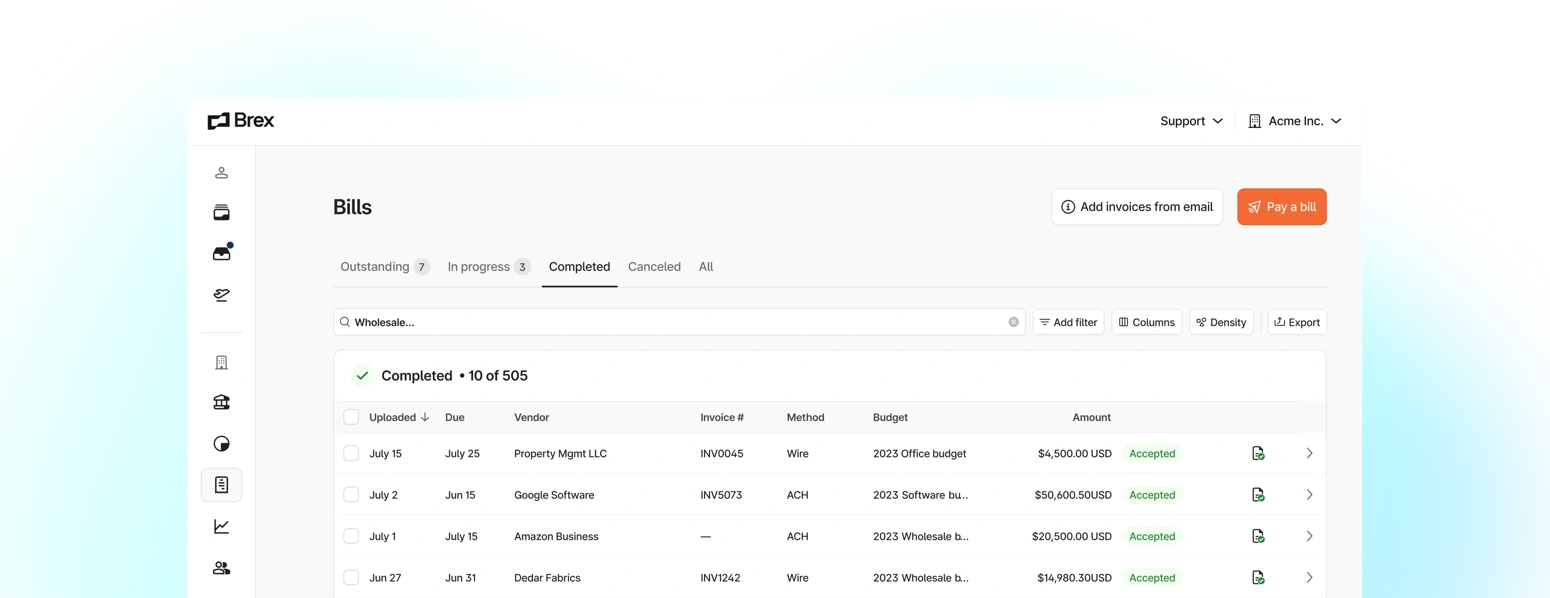Click the Brex logo

(x=240, y=121)
